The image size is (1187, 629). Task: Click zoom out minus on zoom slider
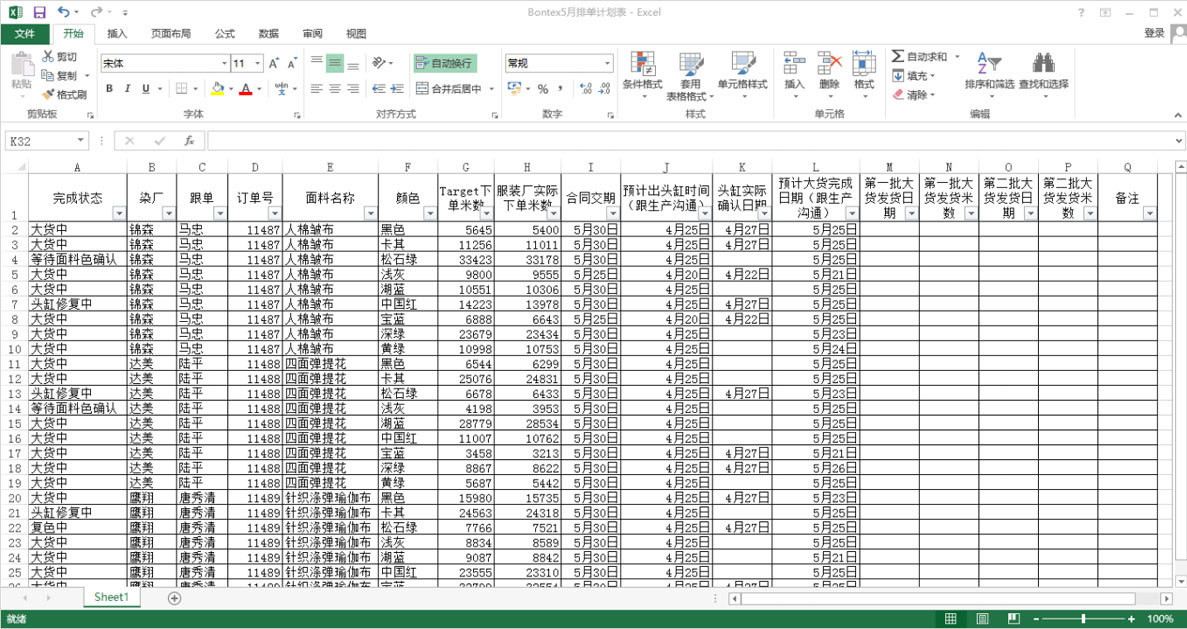tap(1036, 619)
